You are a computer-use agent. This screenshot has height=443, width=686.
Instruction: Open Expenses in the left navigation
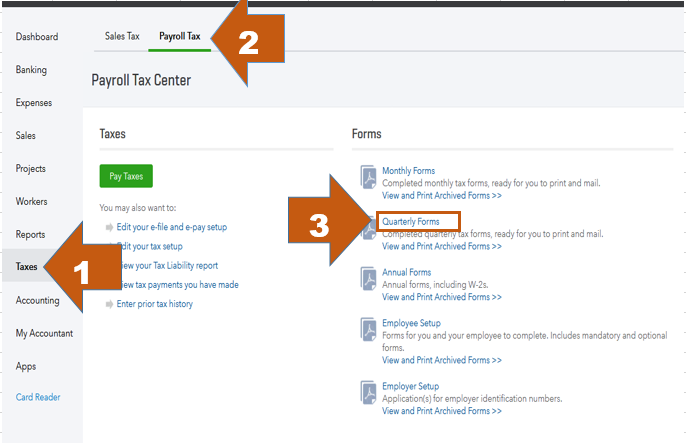pyautogui.click(x=34, y=103)
